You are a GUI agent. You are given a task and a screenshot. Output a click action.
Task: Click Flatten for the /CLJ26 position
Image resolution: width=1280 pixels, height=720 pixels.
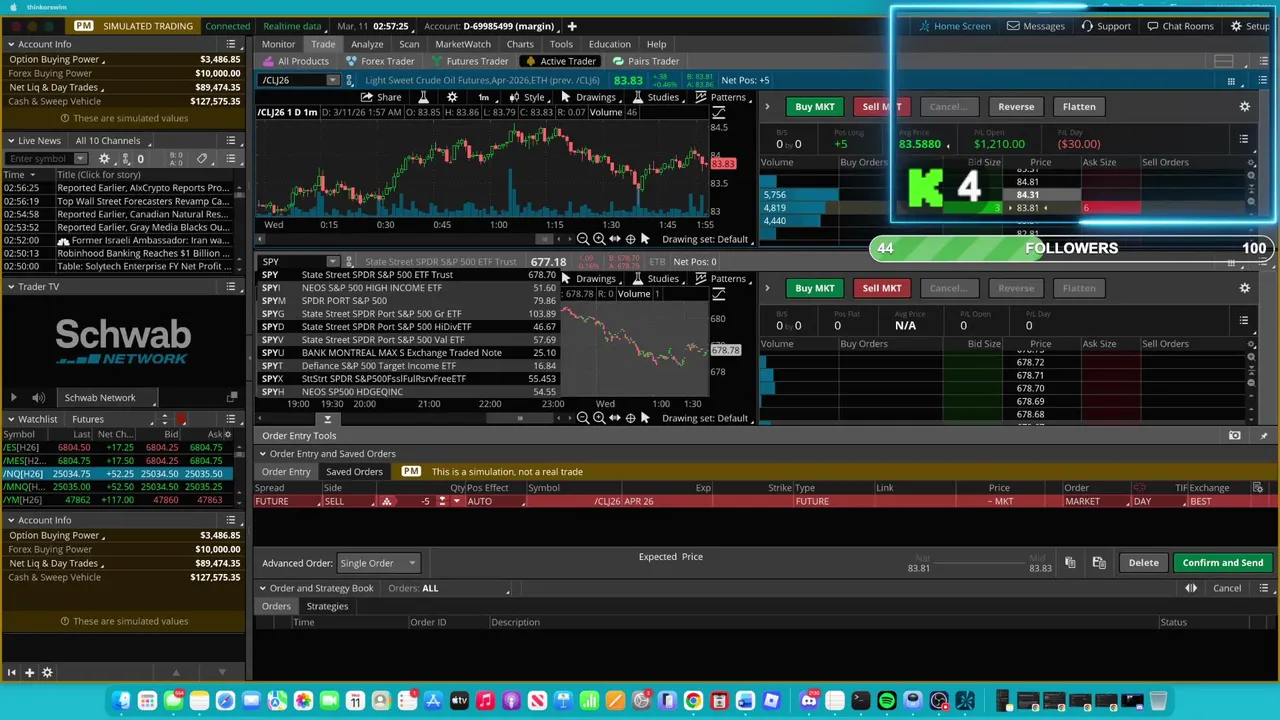[x=1079, y=106]
